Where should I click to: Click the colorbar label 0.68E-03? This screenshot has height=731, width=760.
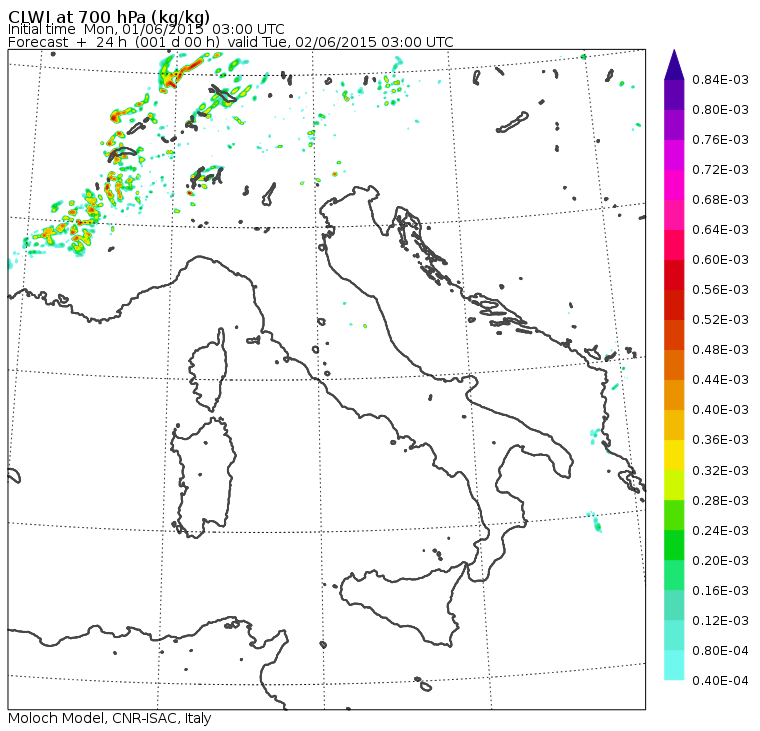click(720, 200)
